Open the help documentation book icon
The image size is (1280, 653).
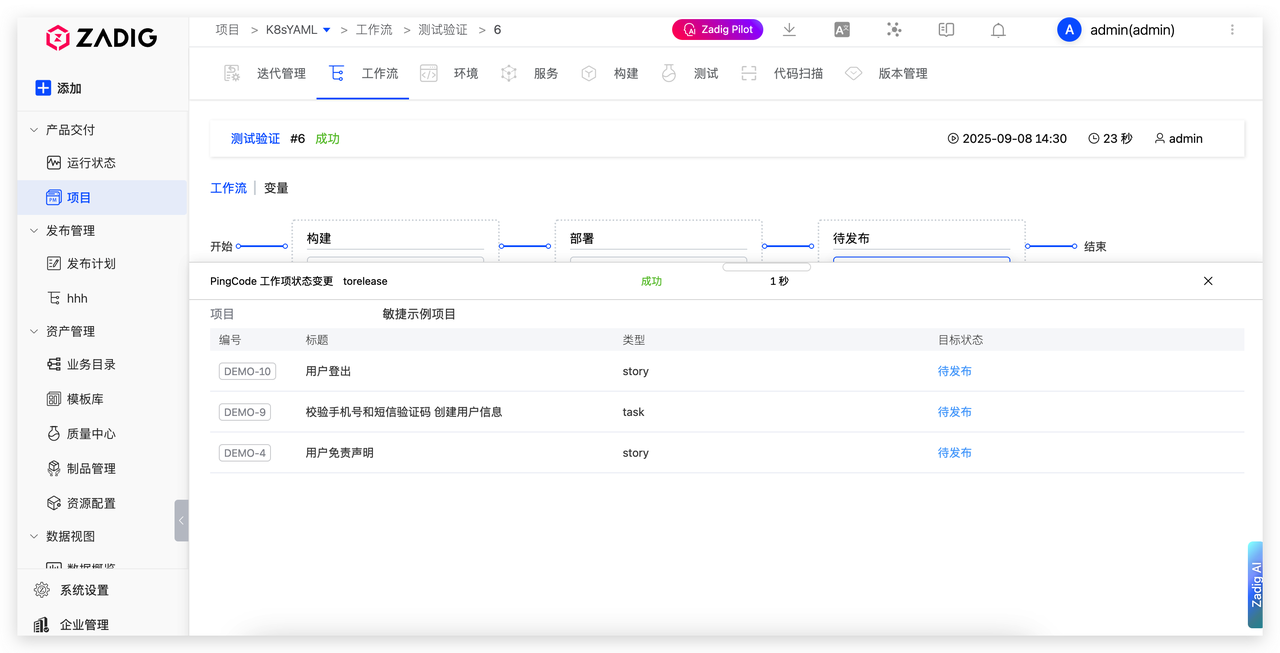pyautogui.click(x=946, y=30)
